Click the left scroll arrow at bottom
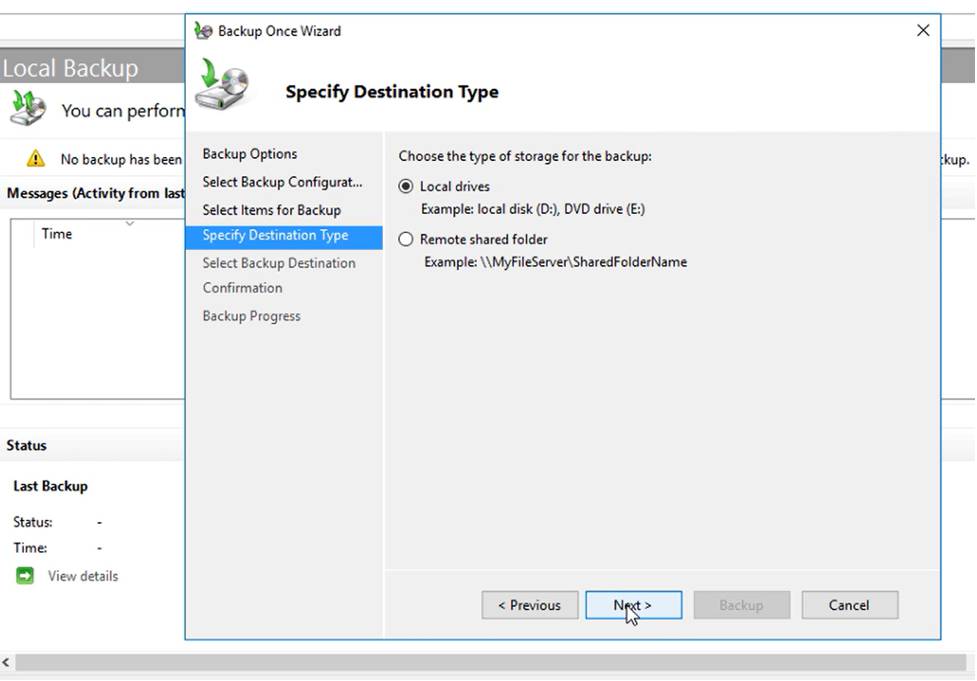977x681 pixels. (x=7, y=663)
